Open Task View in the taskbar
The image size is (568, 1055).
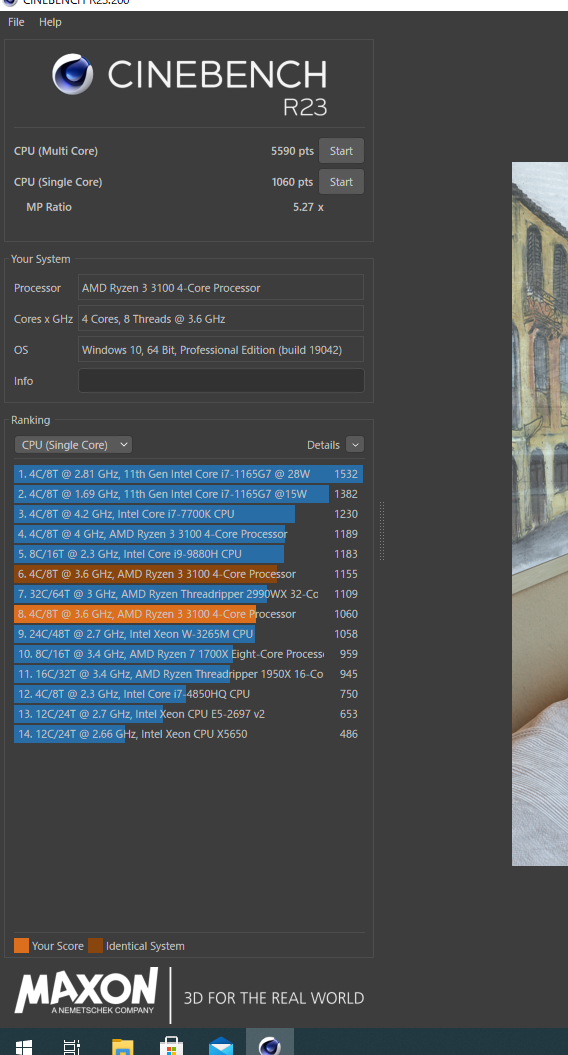(72, 1047)
